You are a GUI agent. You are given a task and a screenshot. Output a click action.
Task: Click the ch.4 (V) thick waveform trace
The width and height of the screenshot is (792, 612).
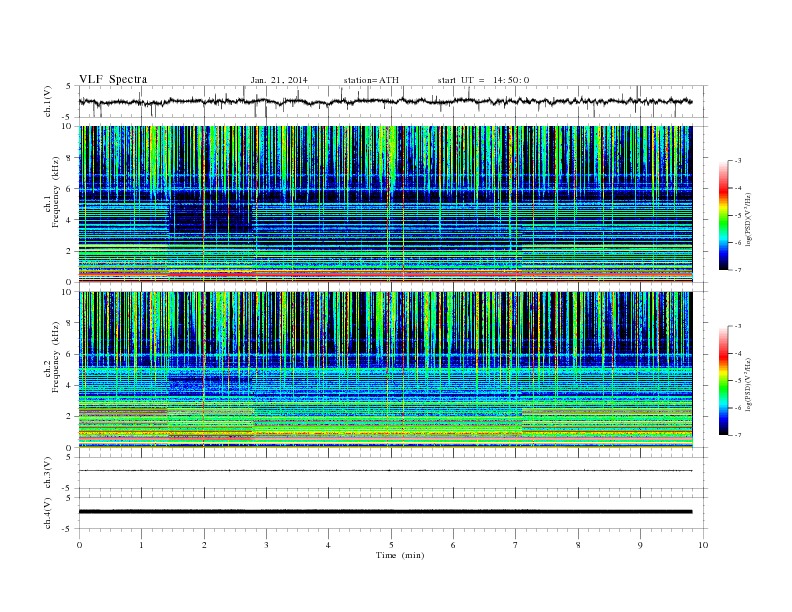pyautogui.click(x=385, y=512)
